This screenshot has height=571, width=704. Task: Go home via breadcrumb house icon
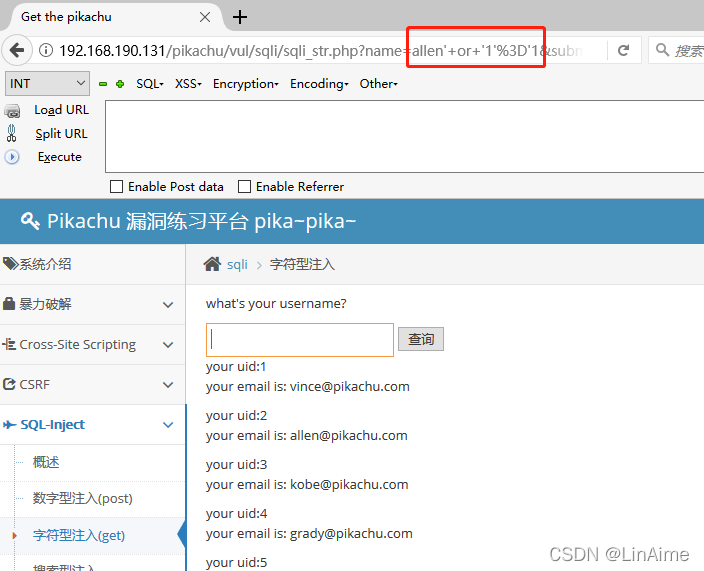coord(212,264)
